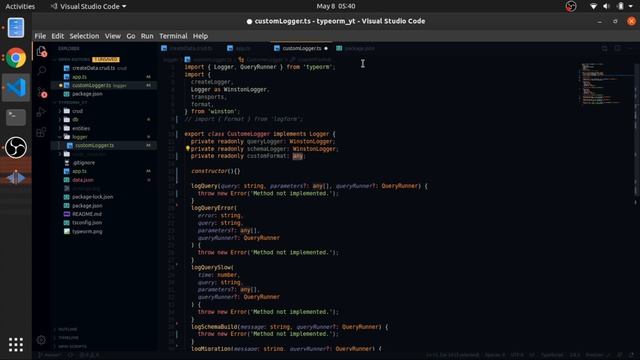
Task: Click the constructor(){} line in editor
Action: (216, 171)
